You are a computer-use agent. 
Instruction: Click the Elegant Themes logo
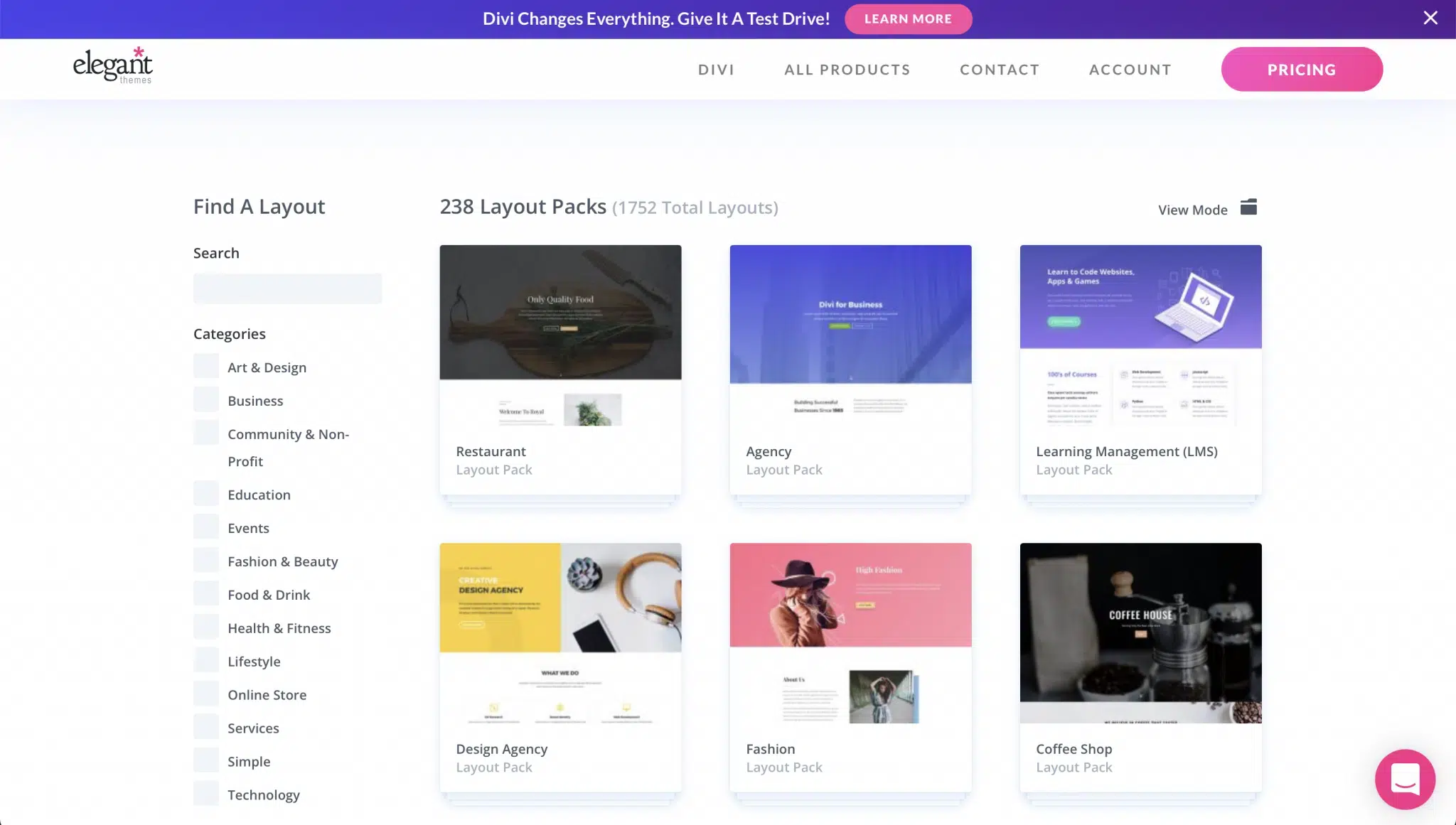click(x=113, y=66)
